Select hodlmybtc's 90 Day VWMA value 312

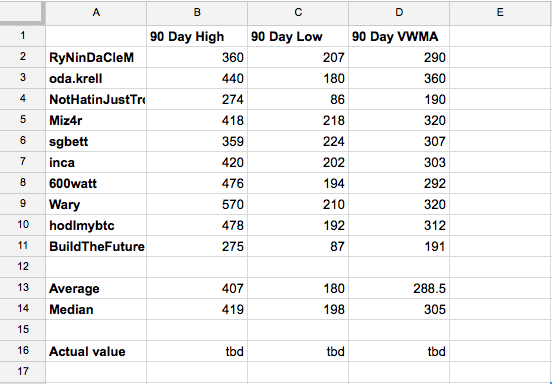(399, 225)
